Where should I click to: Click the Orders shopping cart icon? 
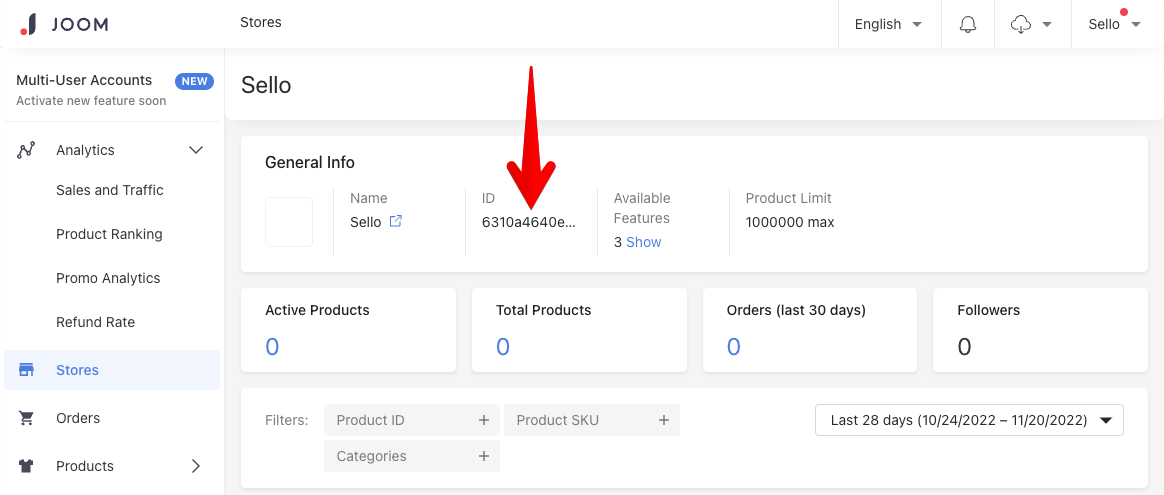(x=27, y=418)
